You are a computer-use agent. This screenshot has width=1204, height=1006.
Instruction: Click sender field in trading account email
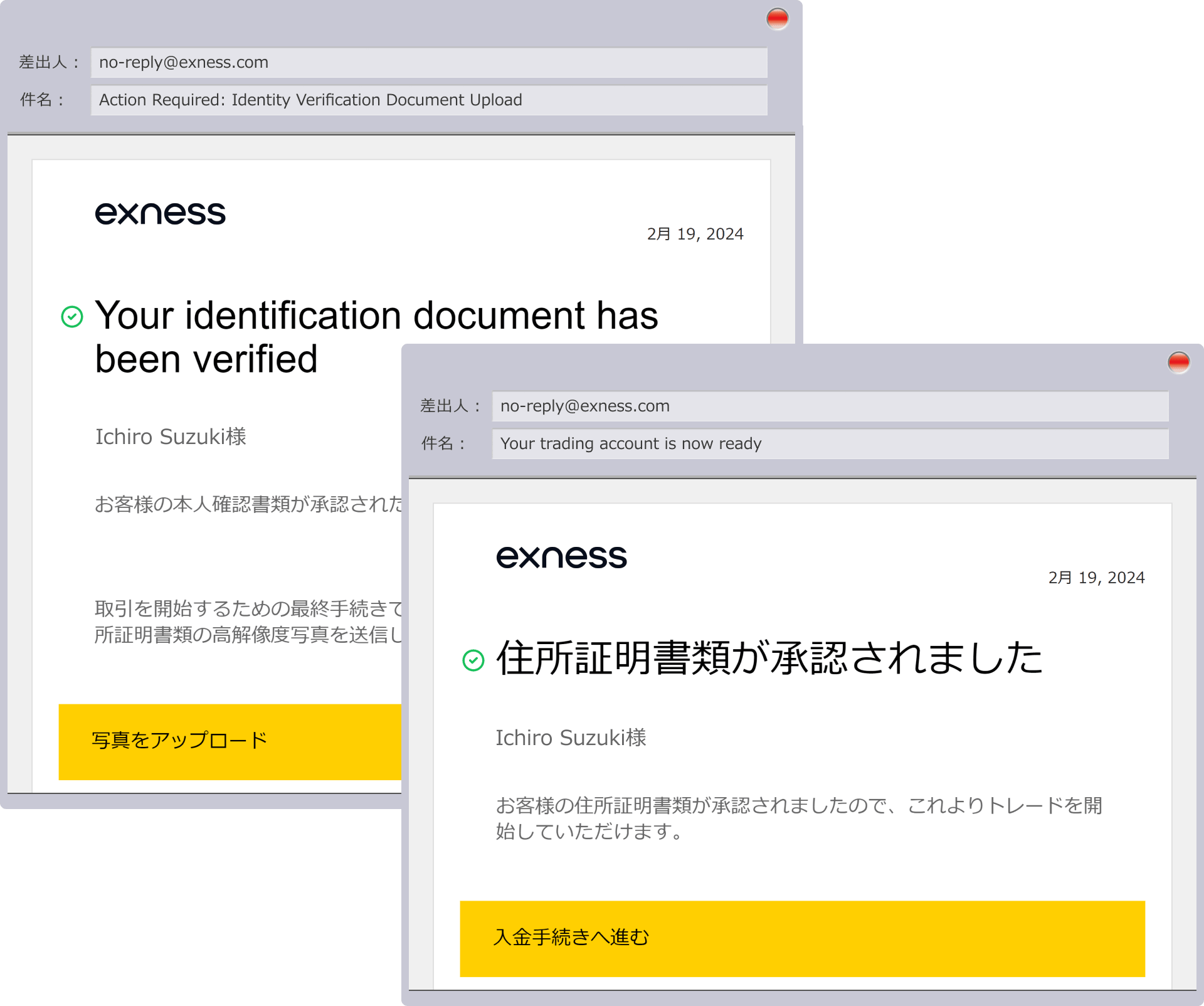click(830, 406)
